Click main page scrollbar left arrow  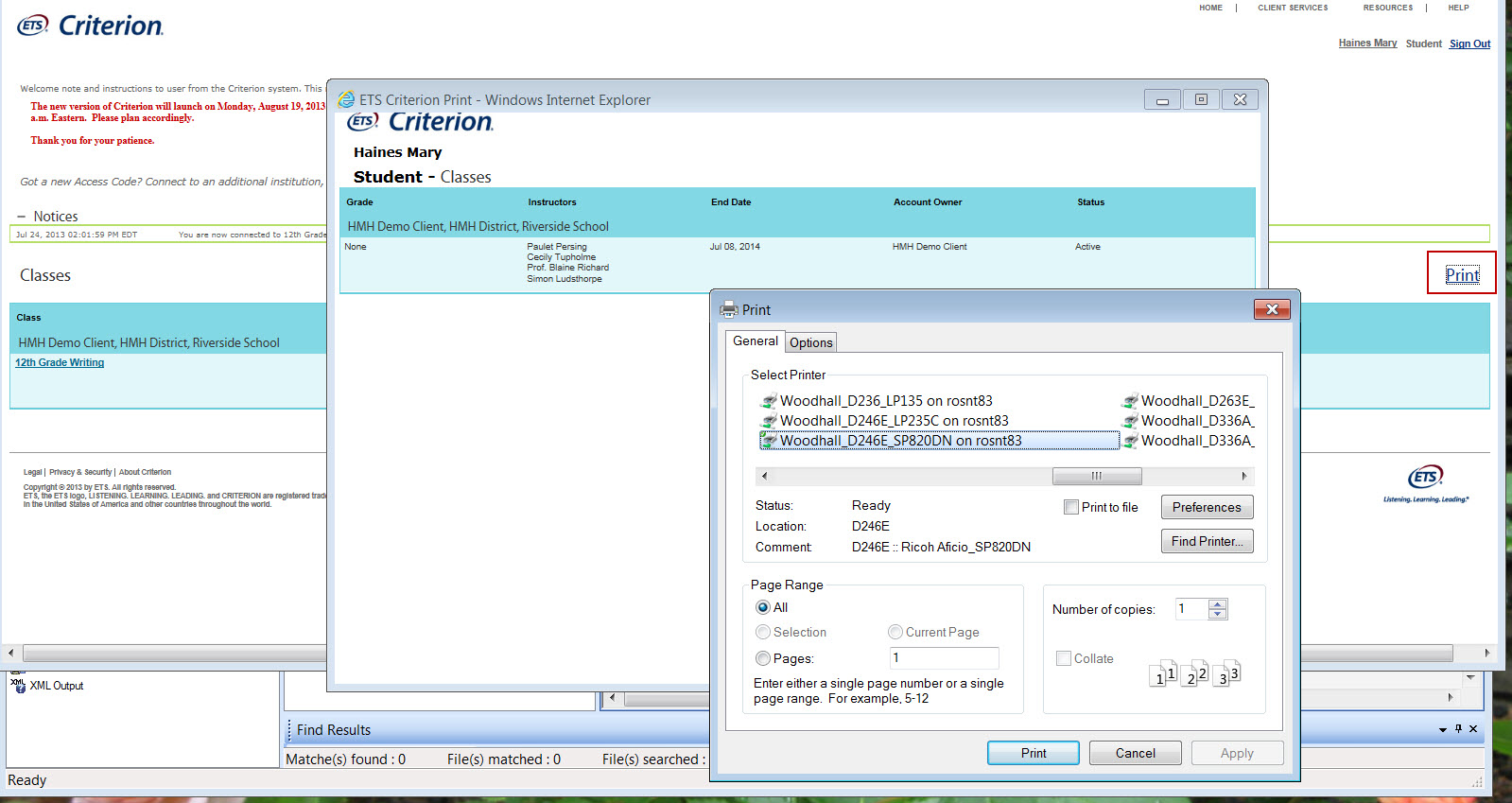click(x=10, y=653)
